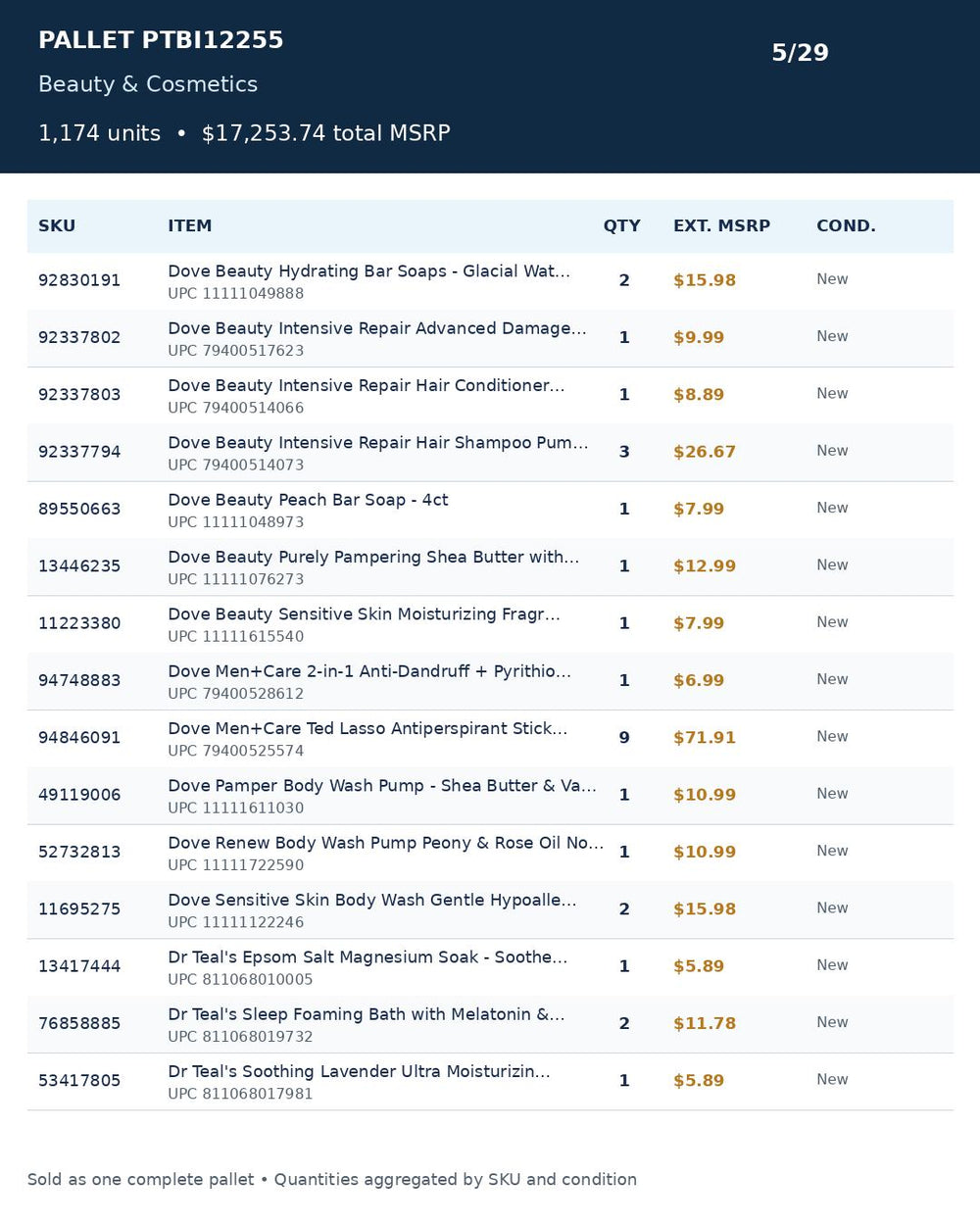Select Dr Teal's Sleep Foaming Bath item
Screen dimensions: 980x1225
(366, 1014)
